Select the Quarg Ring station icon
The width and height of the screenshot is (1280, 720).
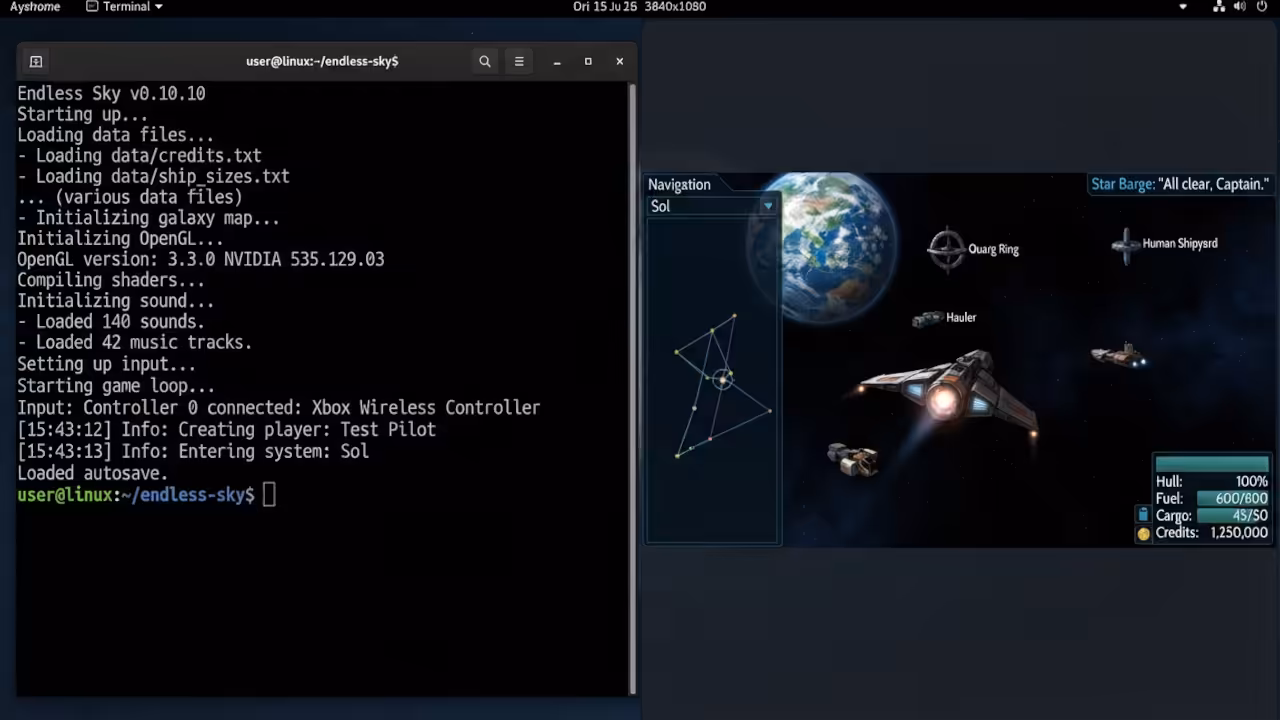click(946, 250)
